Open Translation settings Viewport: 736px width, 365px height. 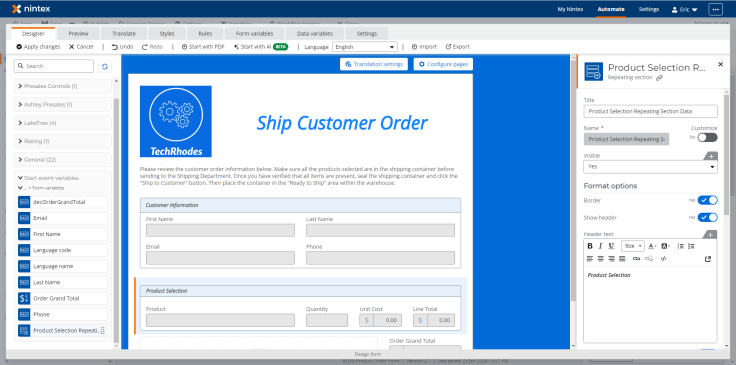374,64
